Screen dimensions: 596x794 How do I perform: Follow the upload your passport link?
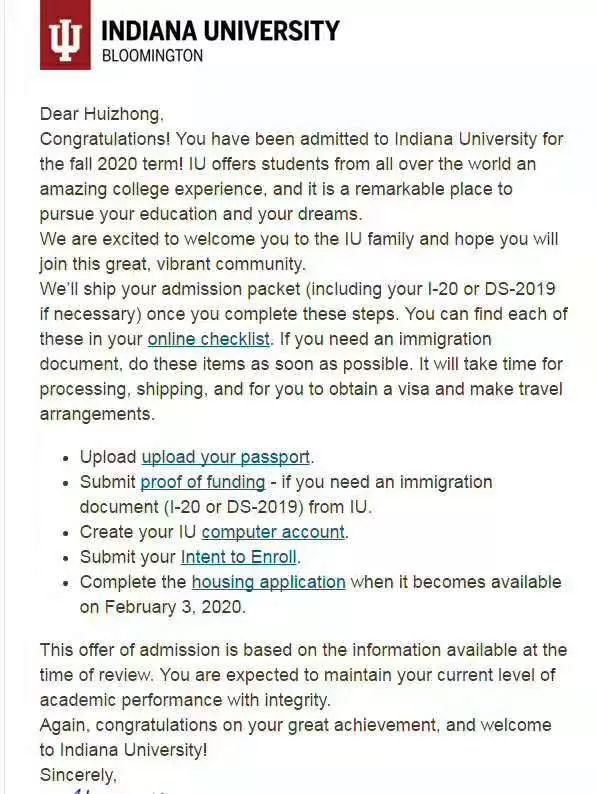click(x=225, y=457)
